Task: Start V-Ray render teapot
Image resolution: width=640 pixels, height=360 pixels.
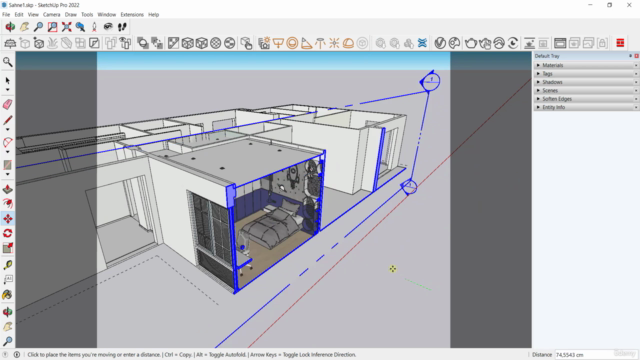Action: (471, 43)
